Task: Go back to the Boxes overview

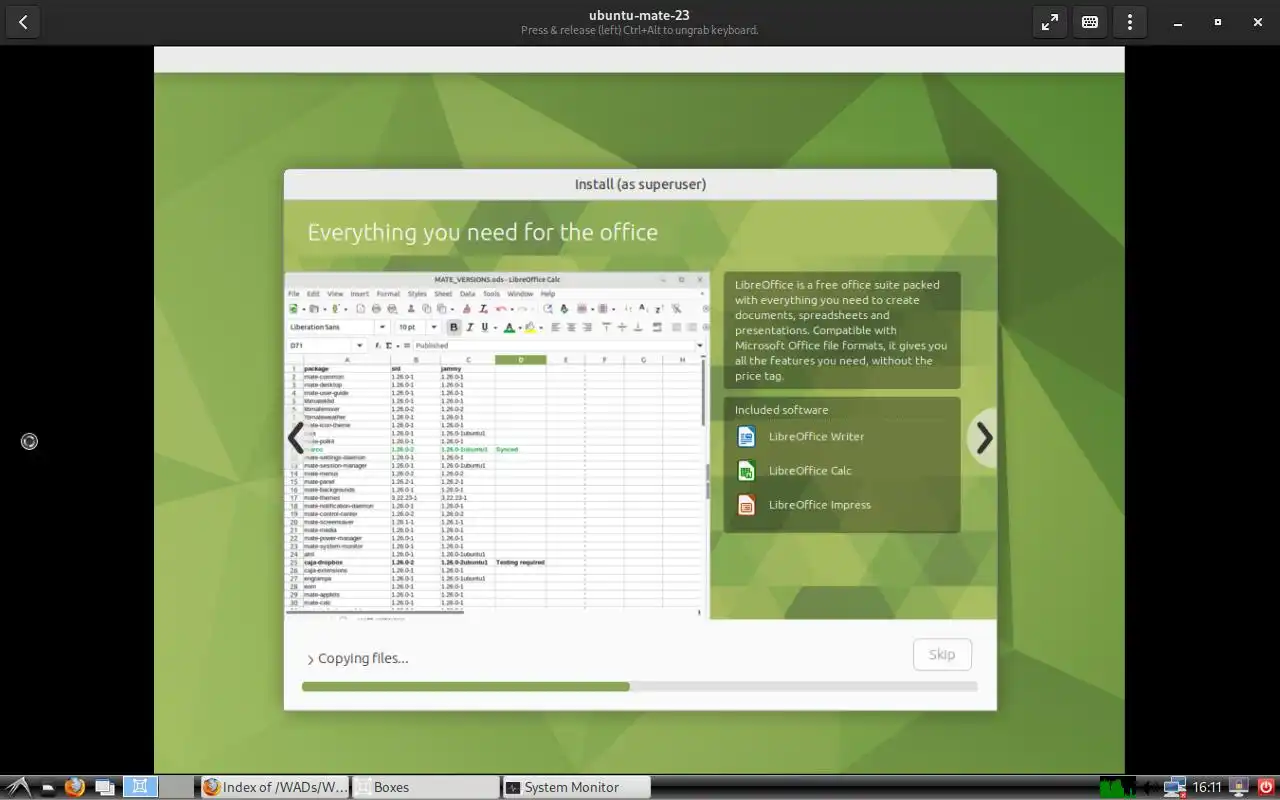Action: [x=23, y=22]
